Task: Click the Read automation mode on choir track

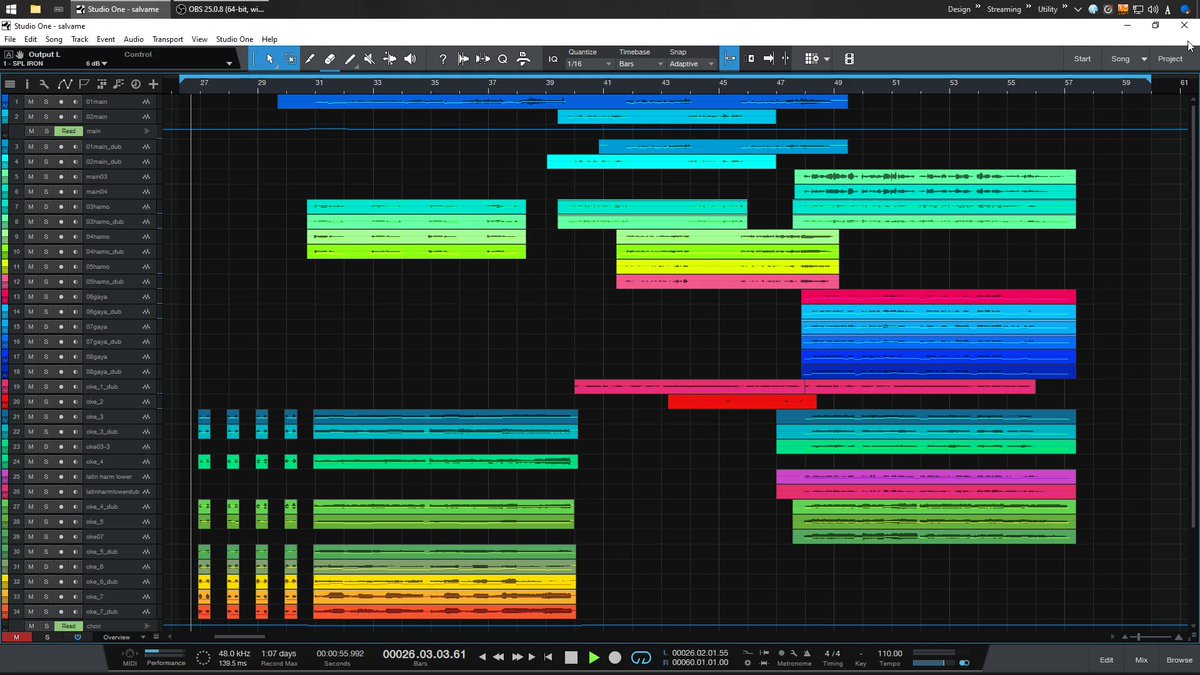Action: [x=68, y=626]
